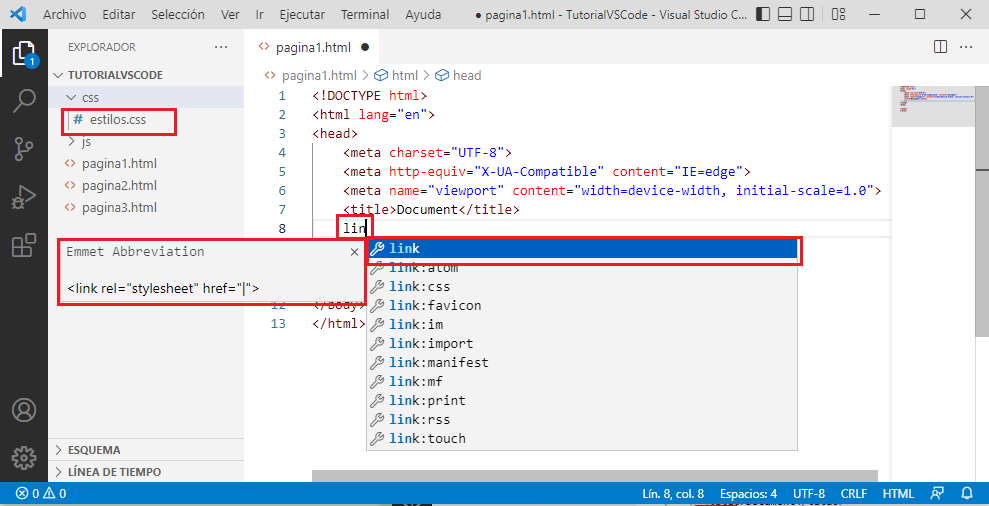The image size is (989, 506).
Task: Open the Extensions view
Action: [24, 245]
